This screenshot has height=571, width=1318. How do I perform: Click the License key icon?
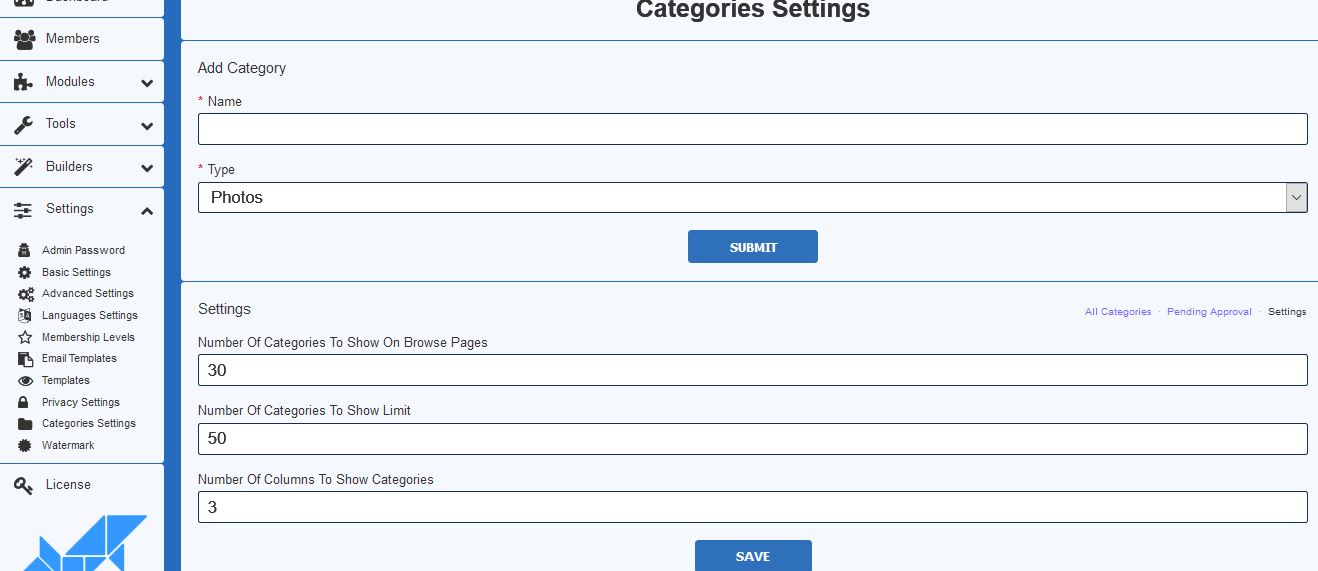click(x=24, y=485)
